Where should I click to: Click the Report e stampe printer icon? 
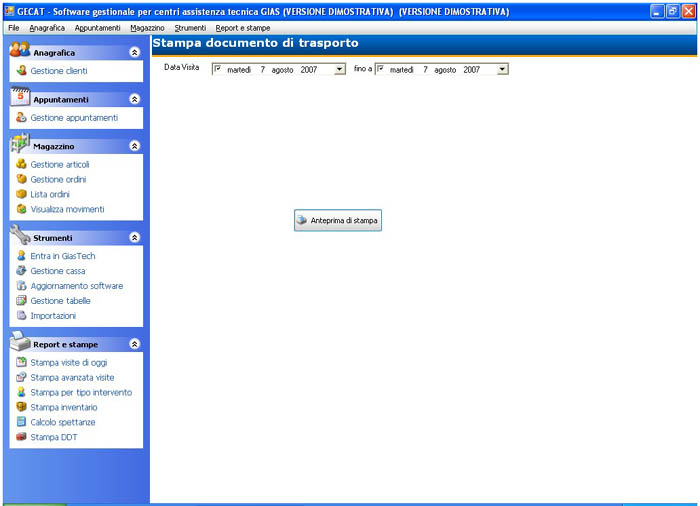point(20,341)
